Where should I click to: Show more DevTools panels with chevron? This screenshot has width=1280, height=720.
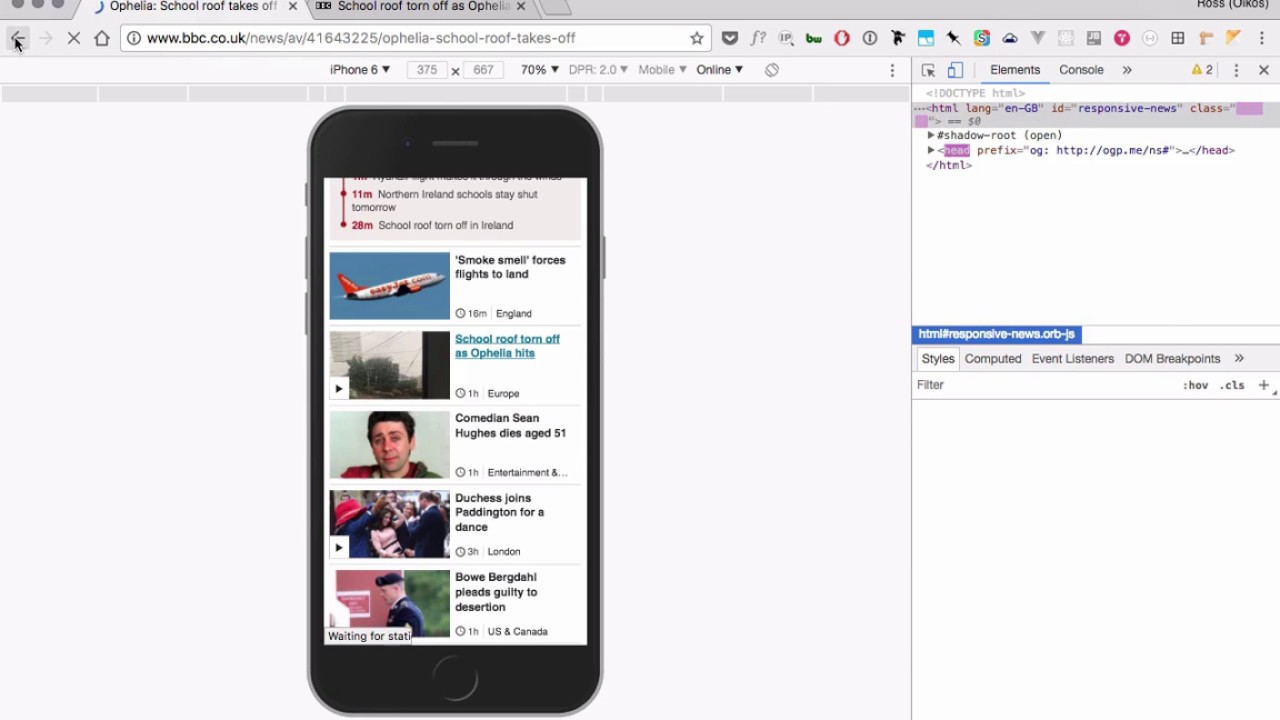point(1127,70)
